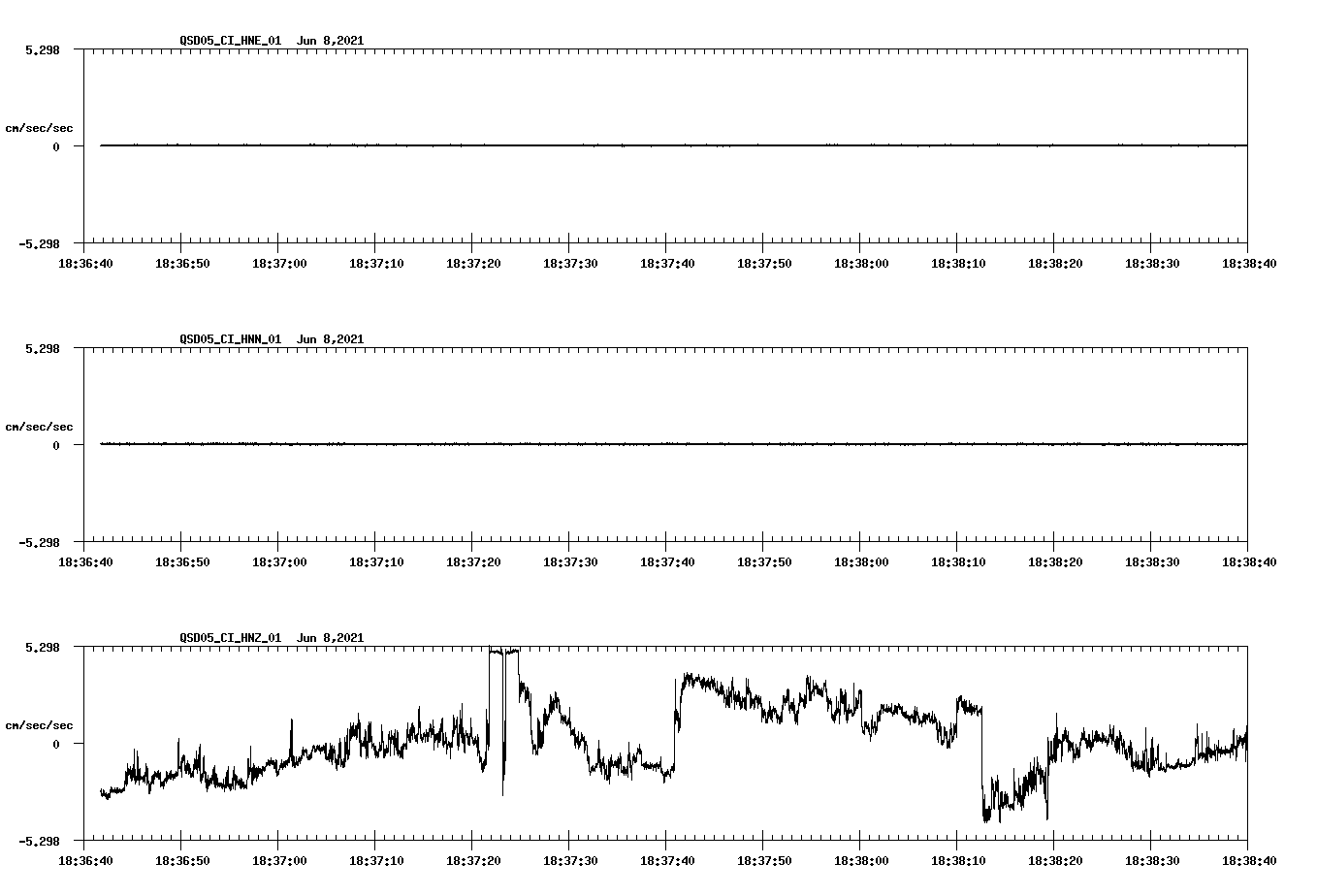Click the 18:38:20 time label under HNE plot
Image resolution: width=1317 pixels, height=896 pixels.
(1055, 263)
